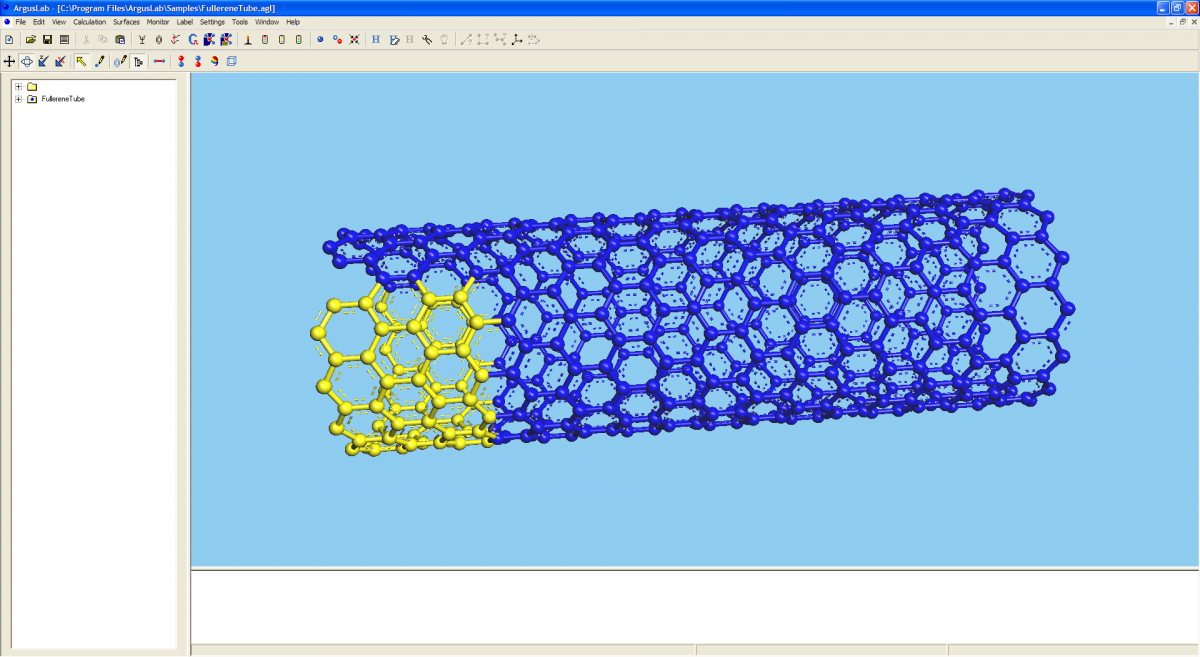The width and height of the screenshot is (1200, 657).
Task: Select the FullereneTube item in tree
Action: click(62, 99)
